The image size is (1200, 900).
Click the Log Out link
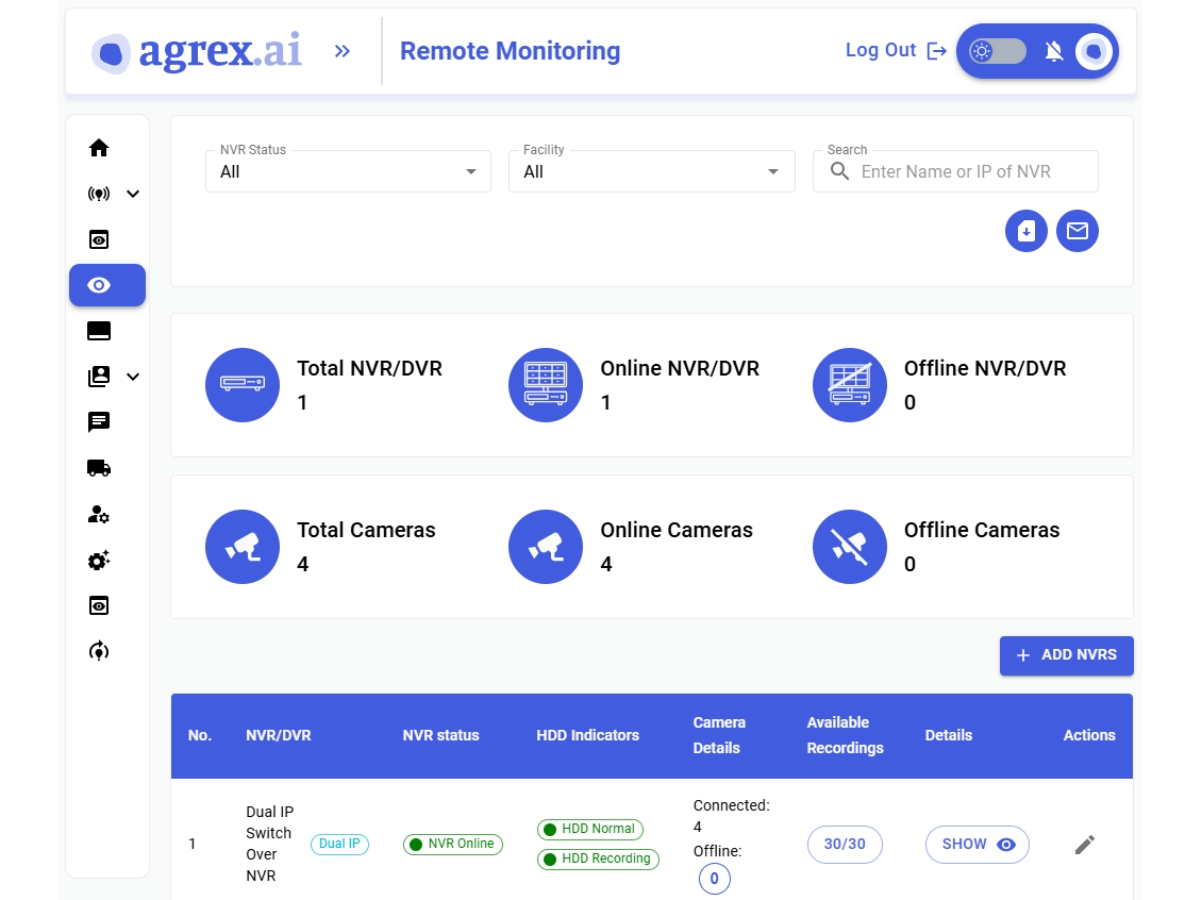pyautogui.click(x=896, y=50)
